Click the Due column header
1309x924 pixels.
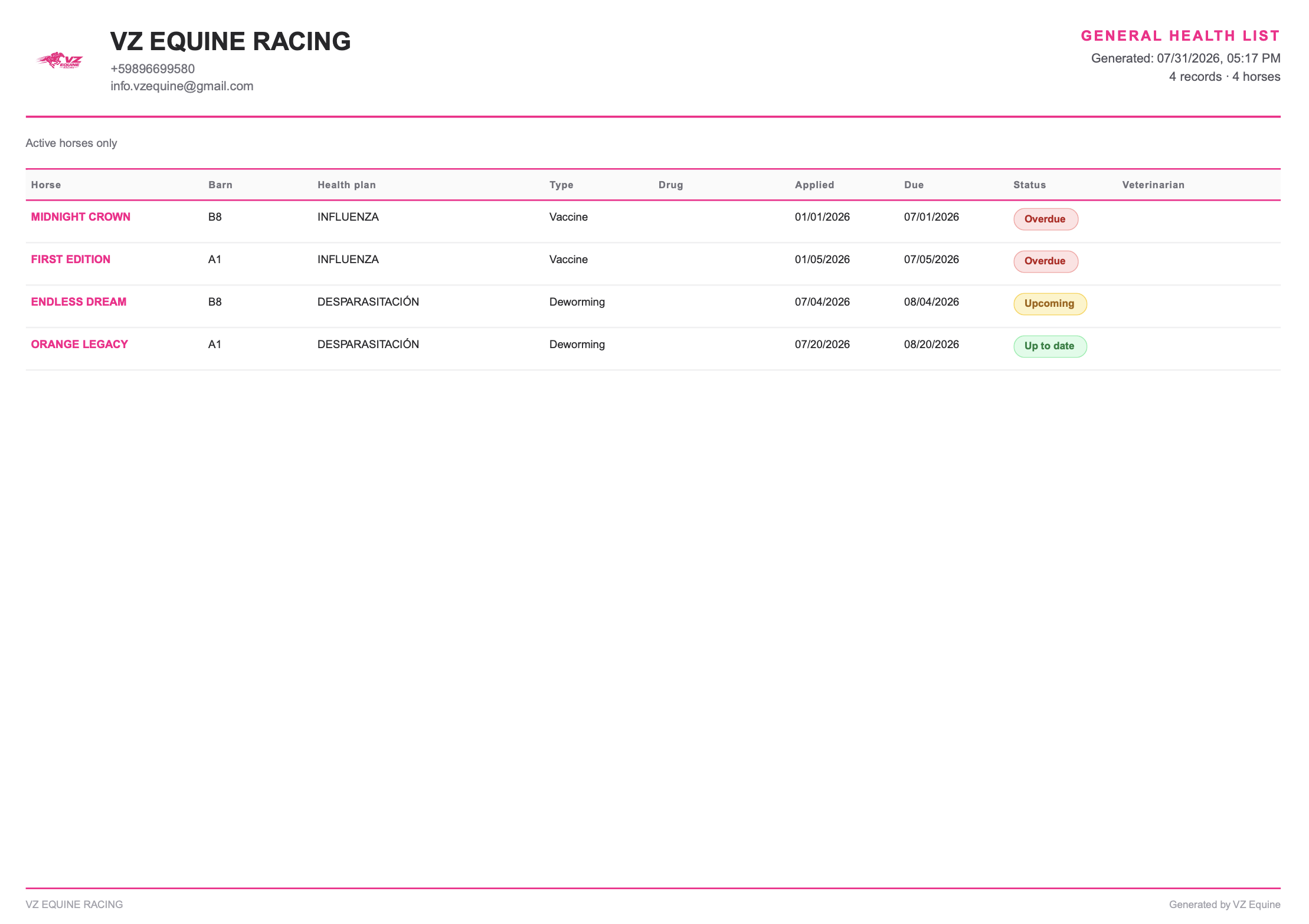click(x=914, y=185)
